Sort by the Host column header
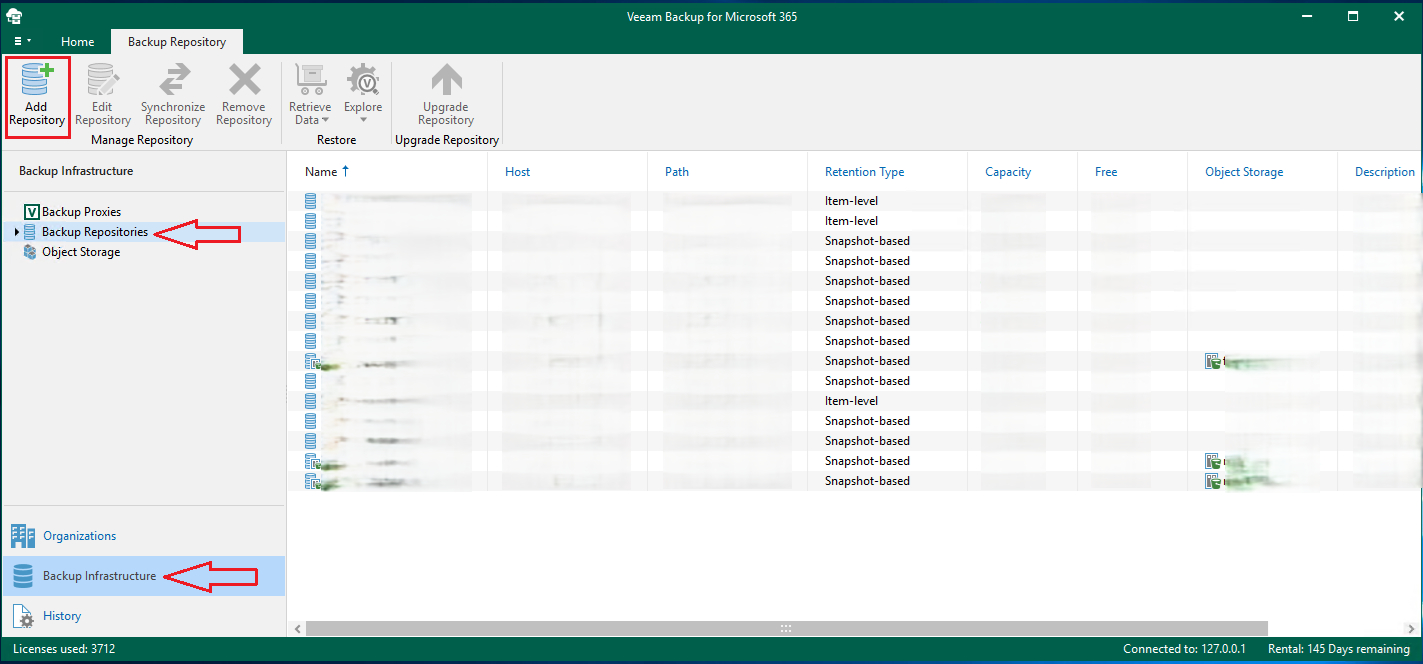This screenshot has width=1423, height=664. click(x=568, y=172)
